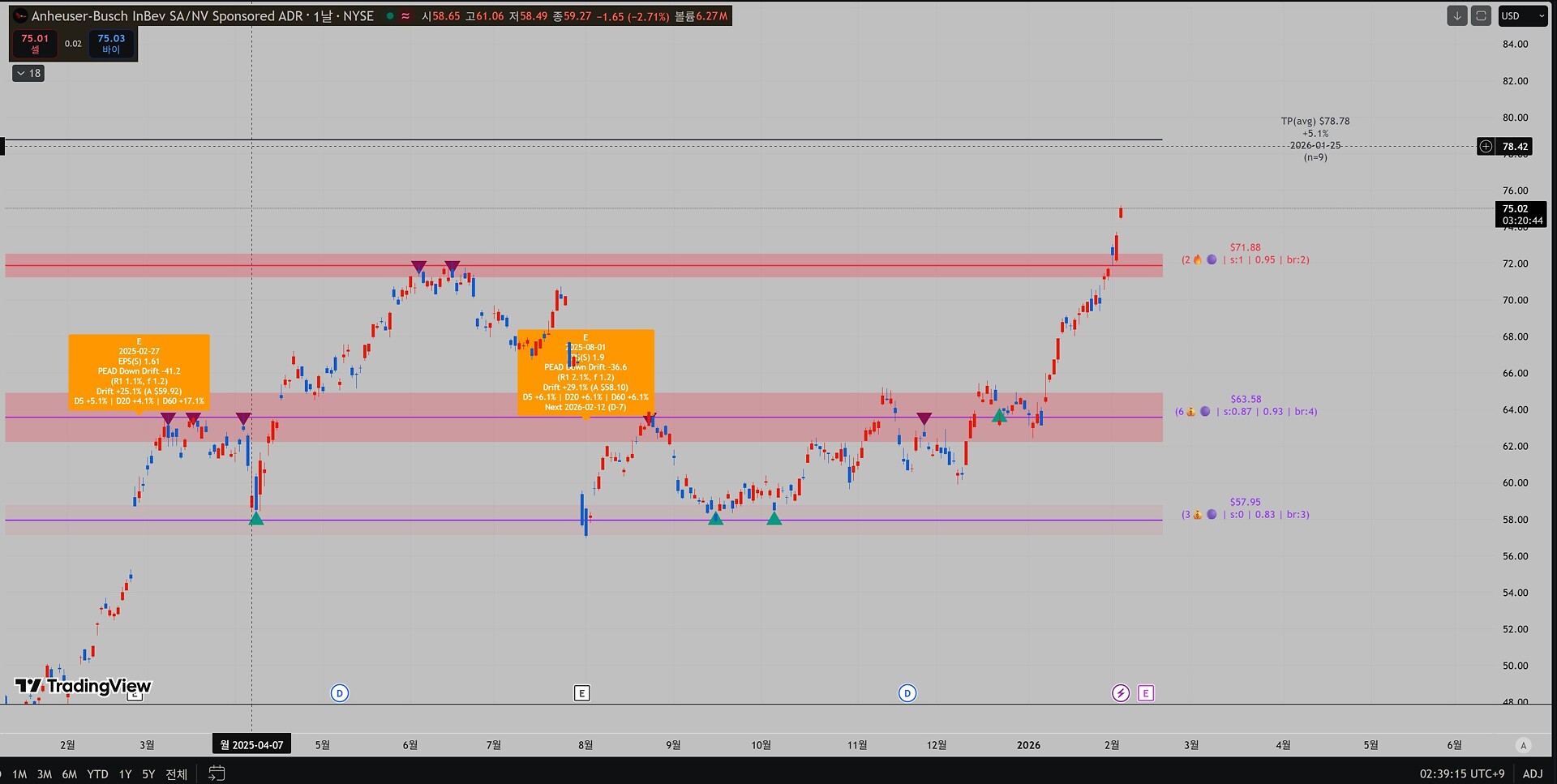Expand the collapsed 18 indicators legend
Viewport: 1557px width, 784px height.
(28, 73)
